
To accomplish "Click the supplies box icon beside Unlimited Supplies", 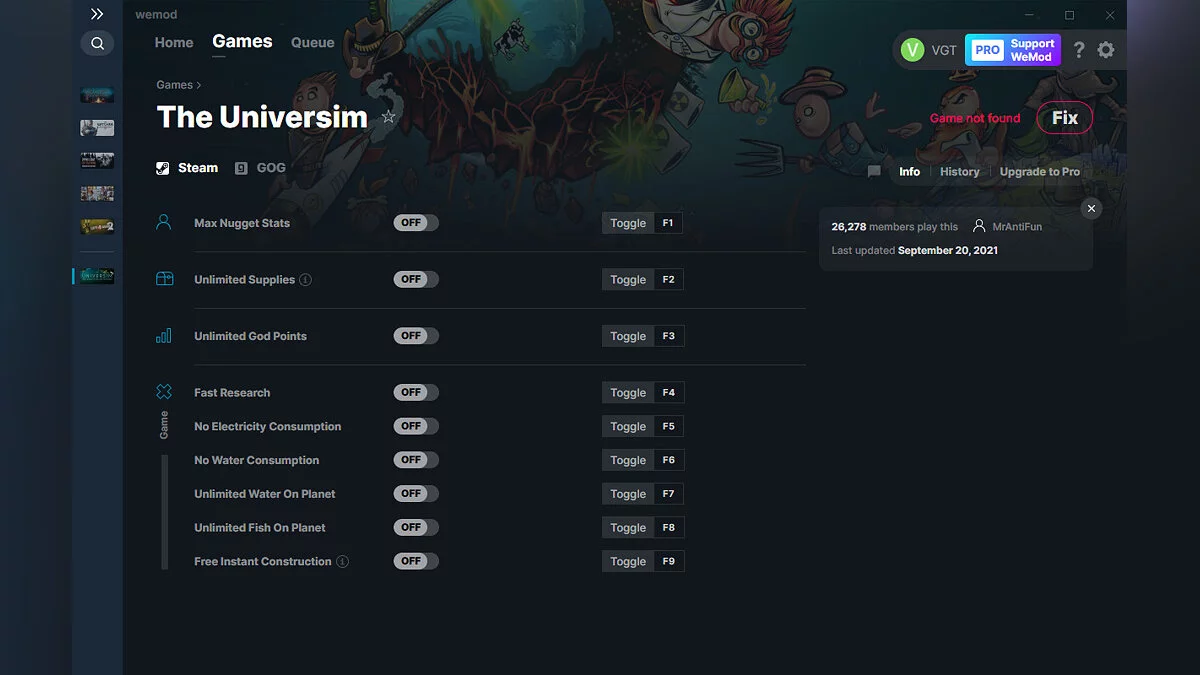I will coord(163,278).
